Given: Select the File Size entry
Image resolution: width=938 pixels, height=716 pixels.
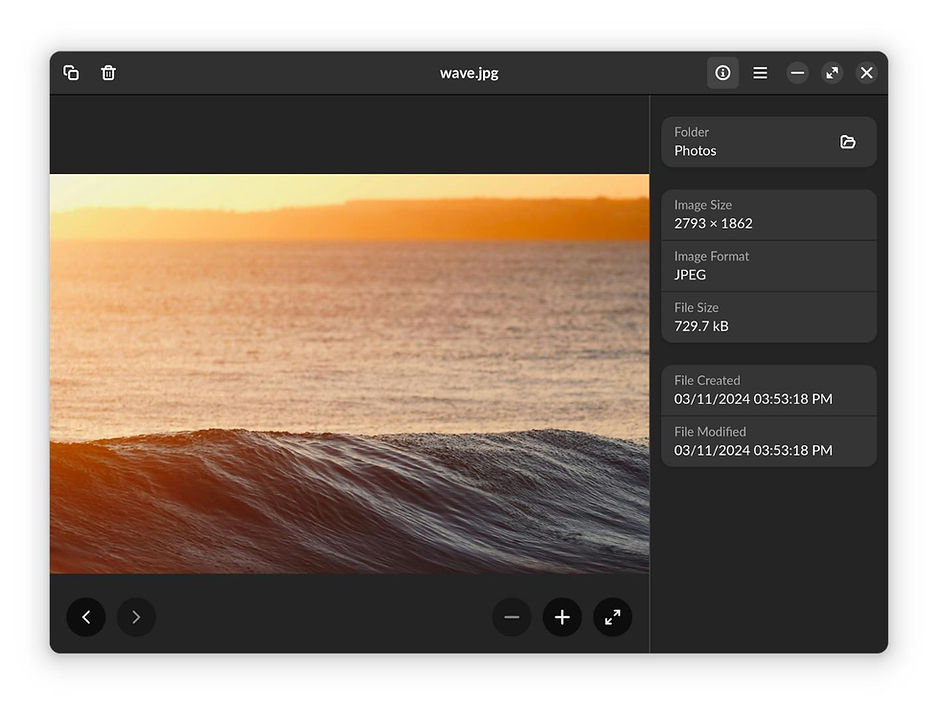Looking at the screenshot, I should pyautogui.click(x=768, y=317).
